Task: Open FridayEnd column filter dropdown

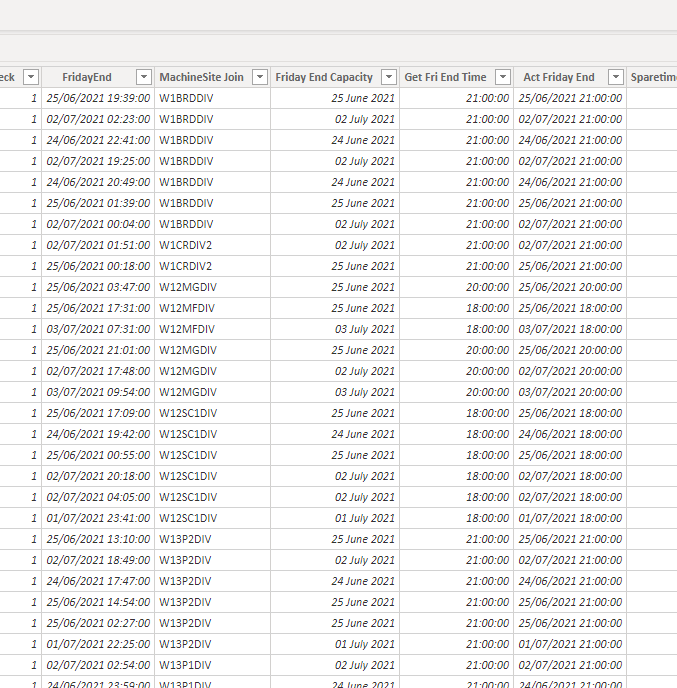Action: 143,77
